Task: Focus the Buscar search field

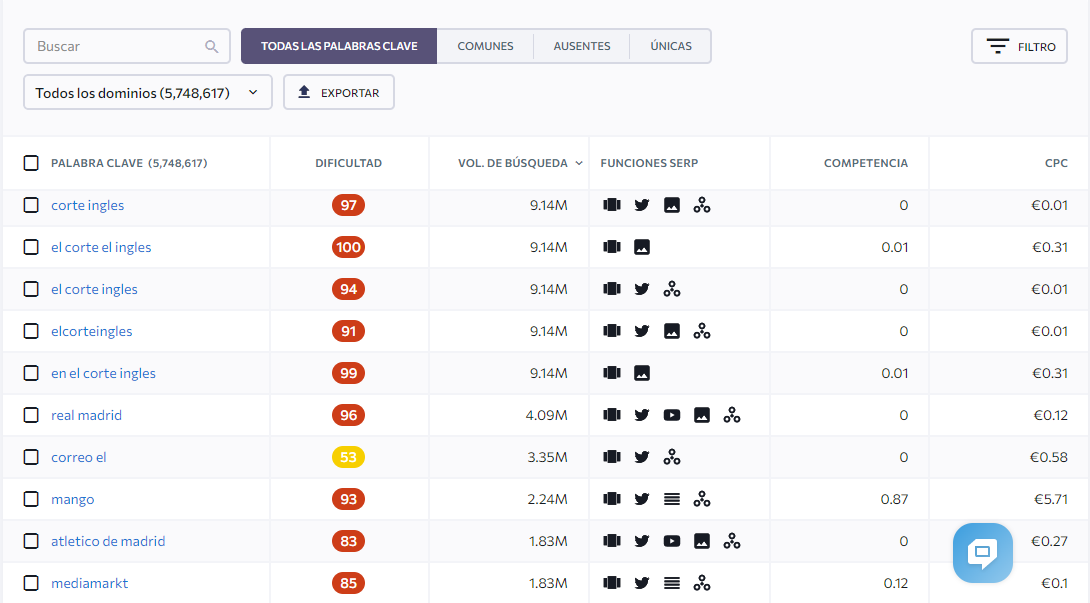Action: (127, 46)
